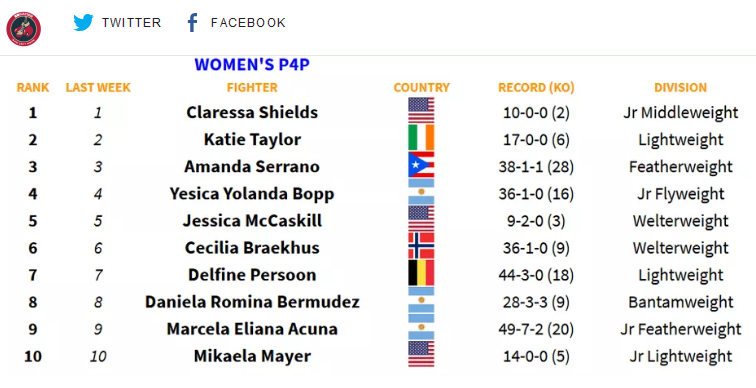Screen dimensions: 756x388
Task: Click the RECORD (KO) column header
Action: [x=536, y=88]
